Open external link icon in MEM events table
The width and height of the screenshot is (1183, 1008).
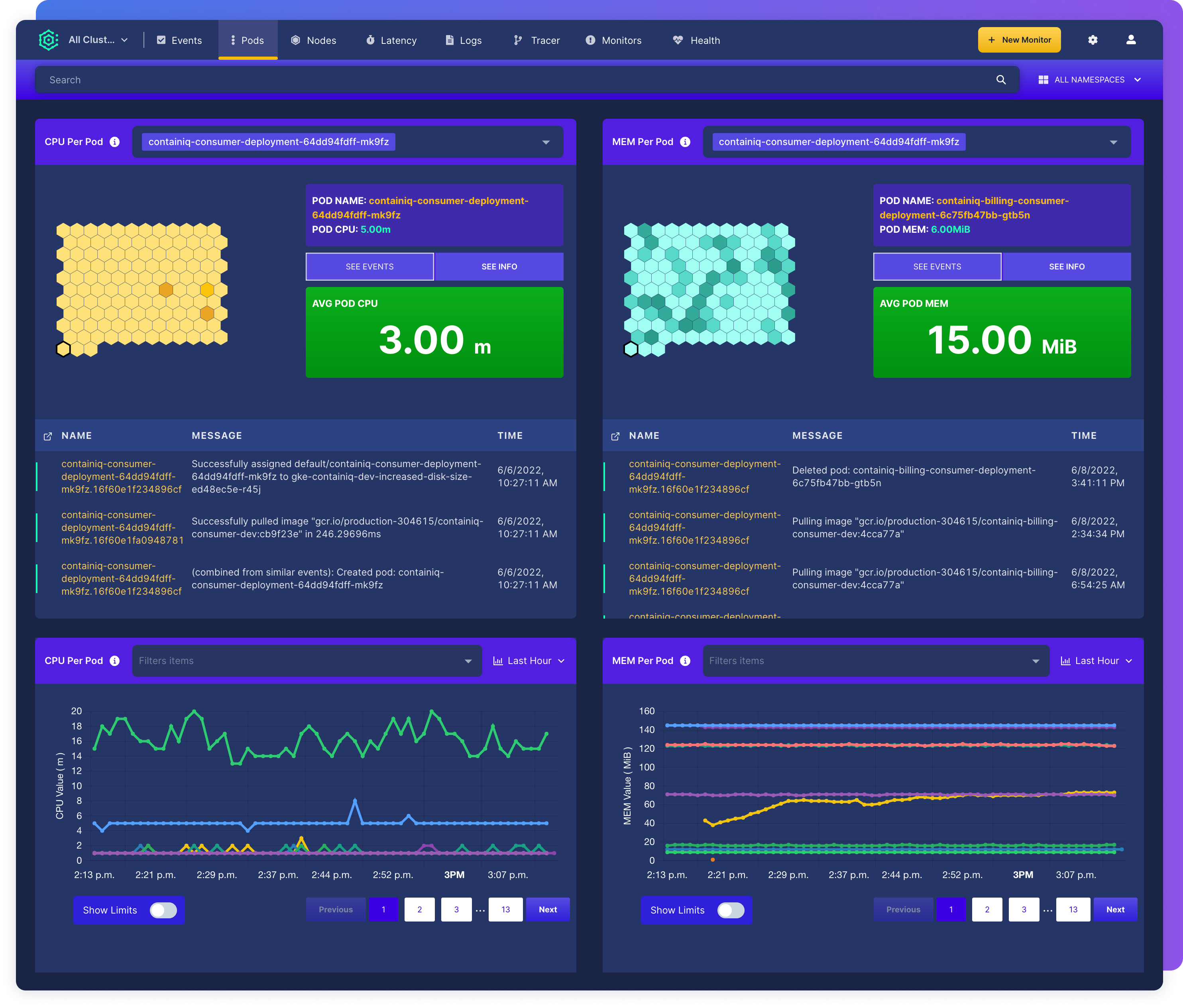[615, 436]
